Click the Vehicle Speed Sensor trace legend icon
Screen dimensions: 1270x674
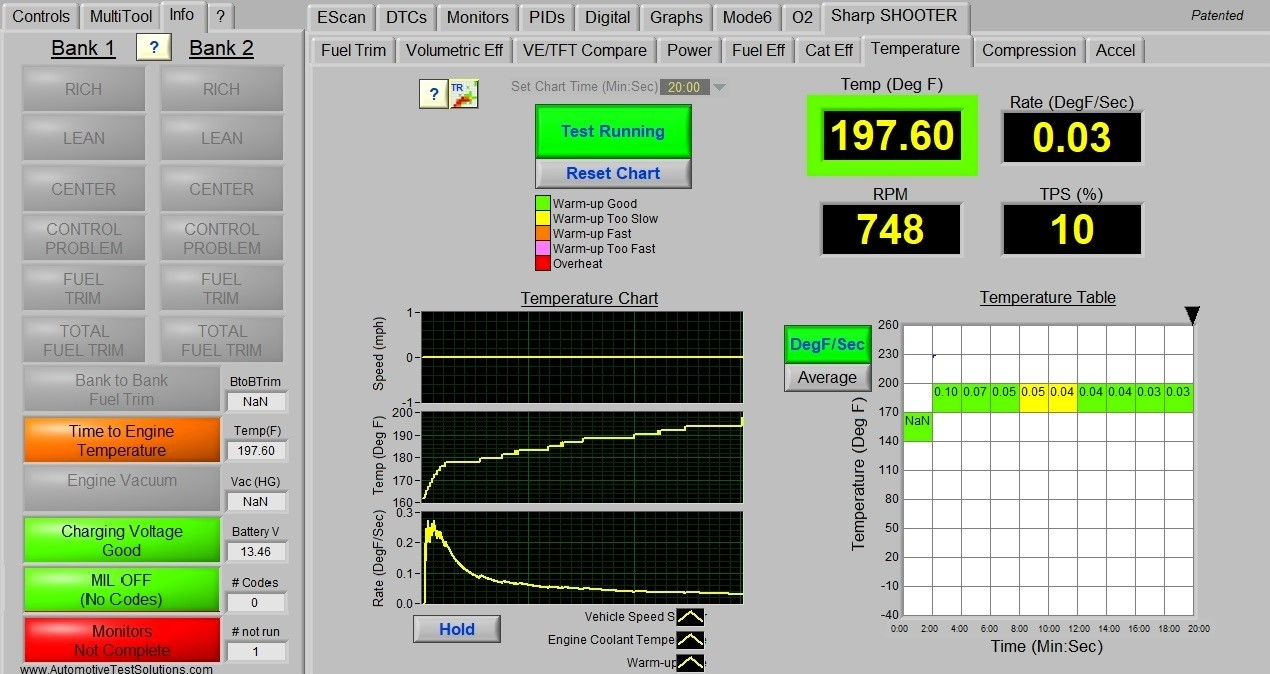tap(690, 616)
